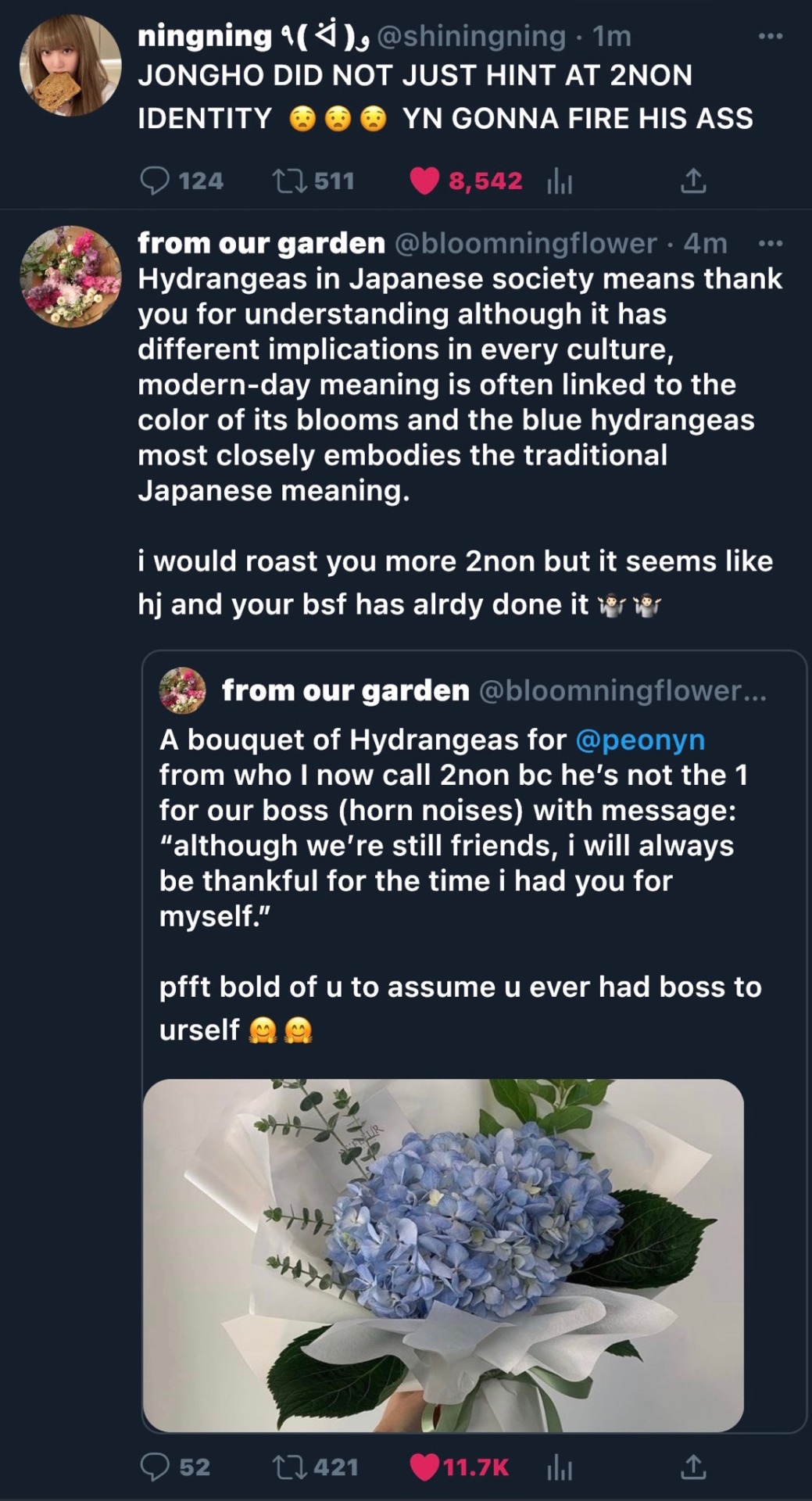Open from our garden's profile avatar
This screenshot has height=1501, width=812.
(x=70, y=277)
